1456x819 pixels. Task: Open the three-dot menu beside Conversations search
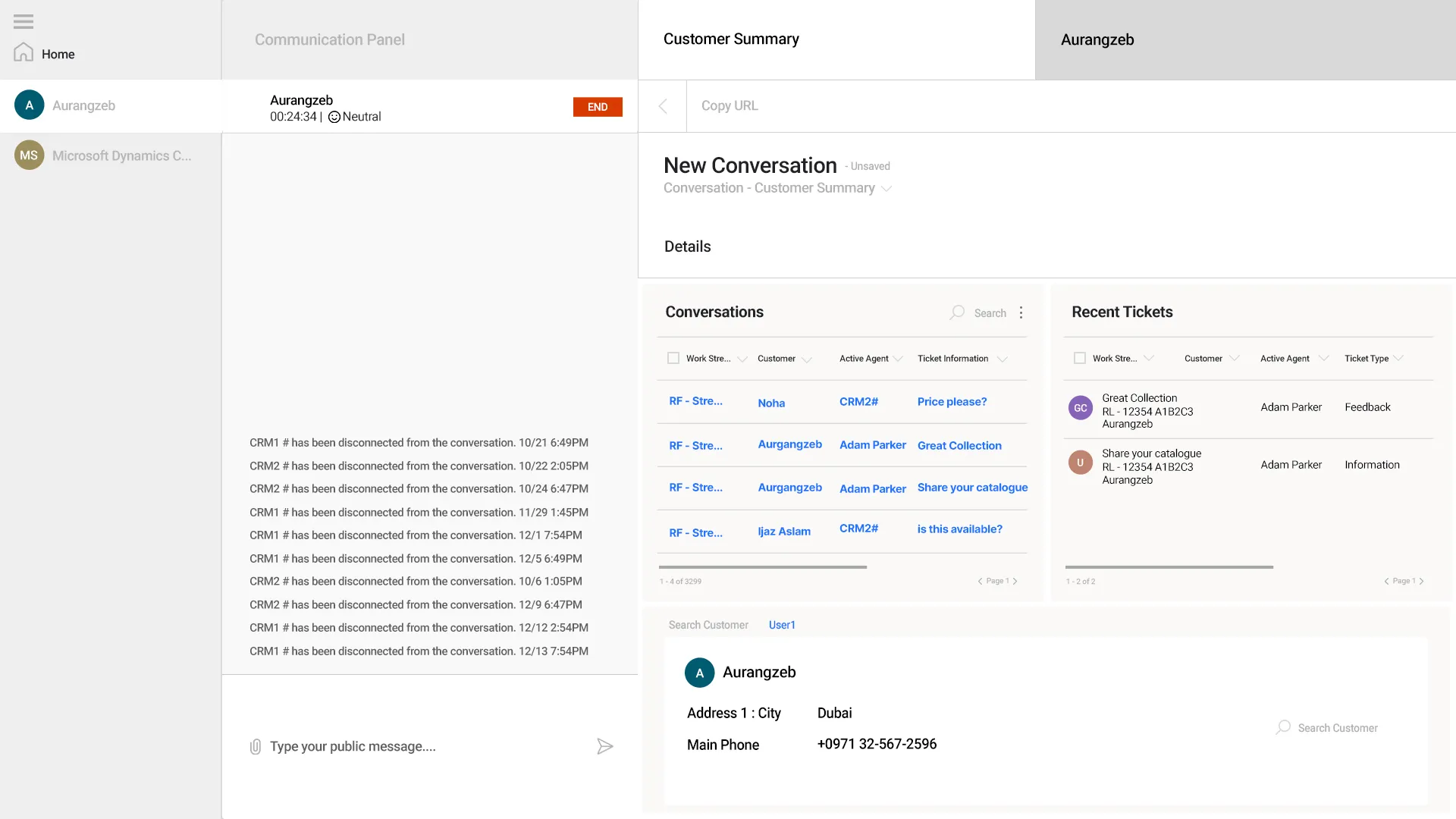click(1021, 312)
